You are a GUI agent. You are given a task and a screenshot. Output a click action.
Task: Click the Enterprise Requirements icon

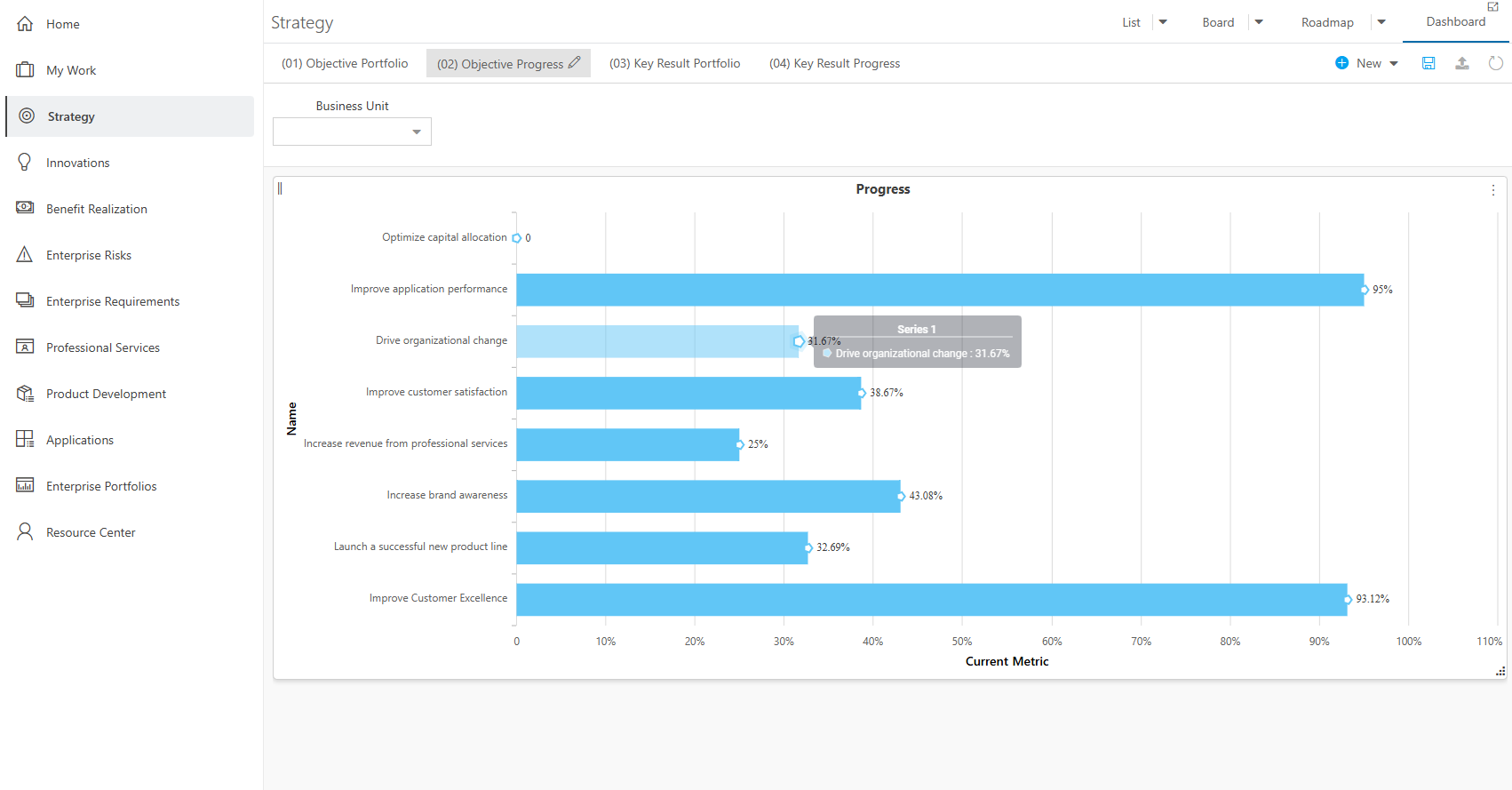point(25,300)
